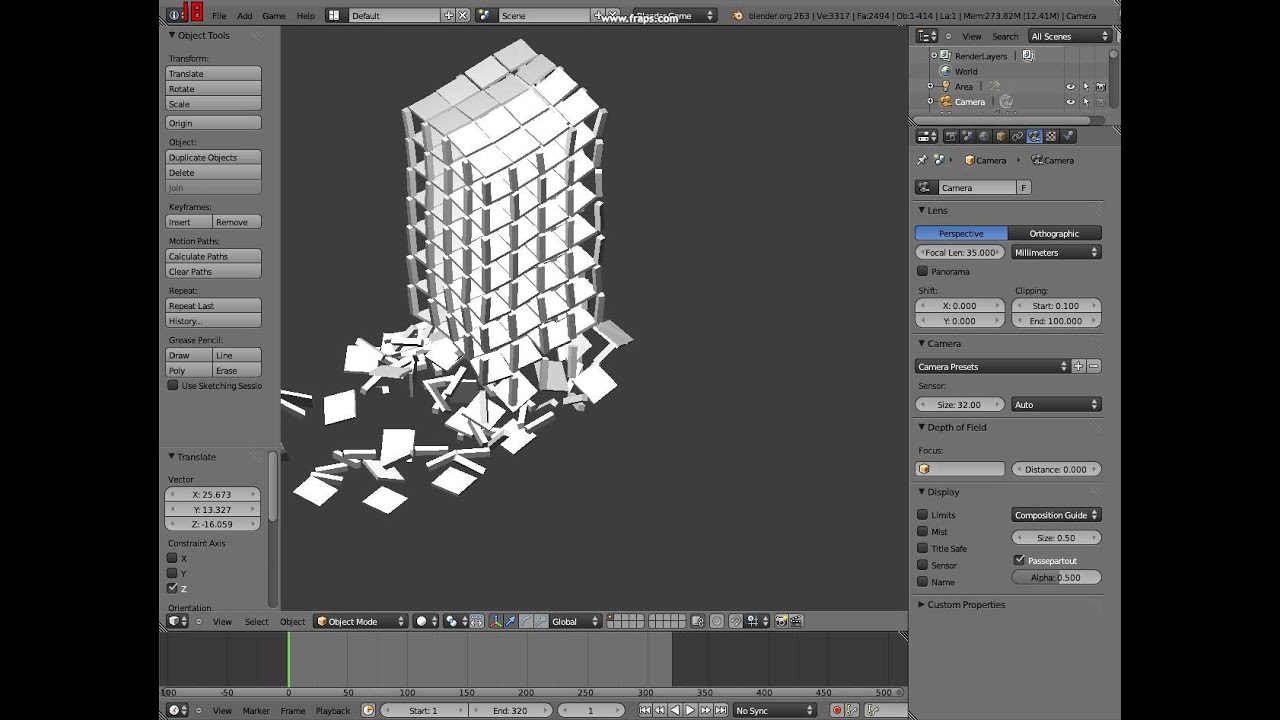This screenshot has height=720, width=1280.
Task: Open the viewport Select menu
Action: pos(256,622)
